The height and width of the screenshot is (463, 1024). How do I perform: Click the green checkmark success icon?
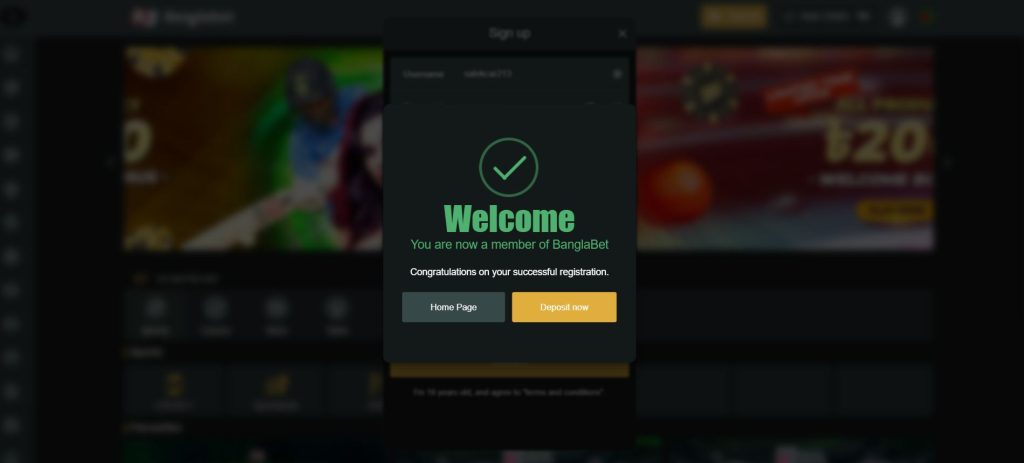[509, 167]
